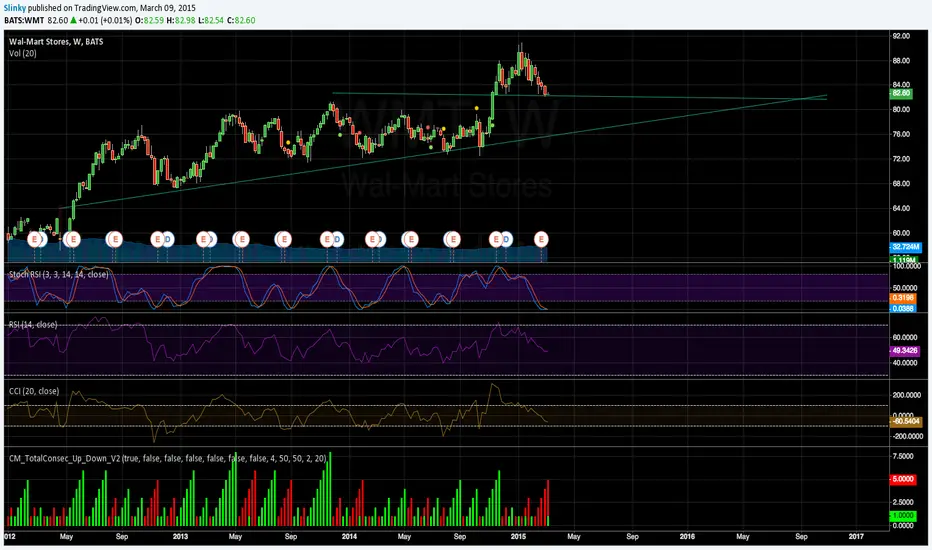Select the Stoch RSI indicator label

click(x=58, y=274)
